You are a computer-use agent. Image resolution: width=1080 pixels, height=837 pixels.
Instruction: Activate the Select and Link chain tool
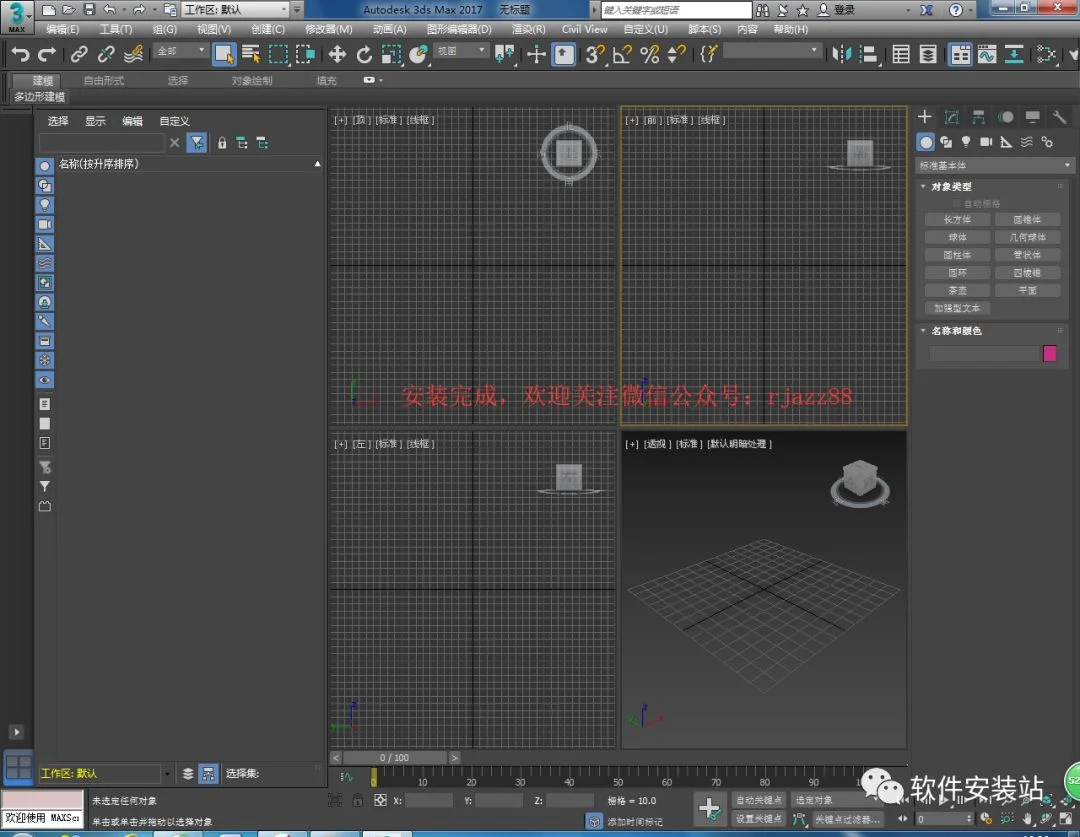pyautogui.click(x=79, y=54)
